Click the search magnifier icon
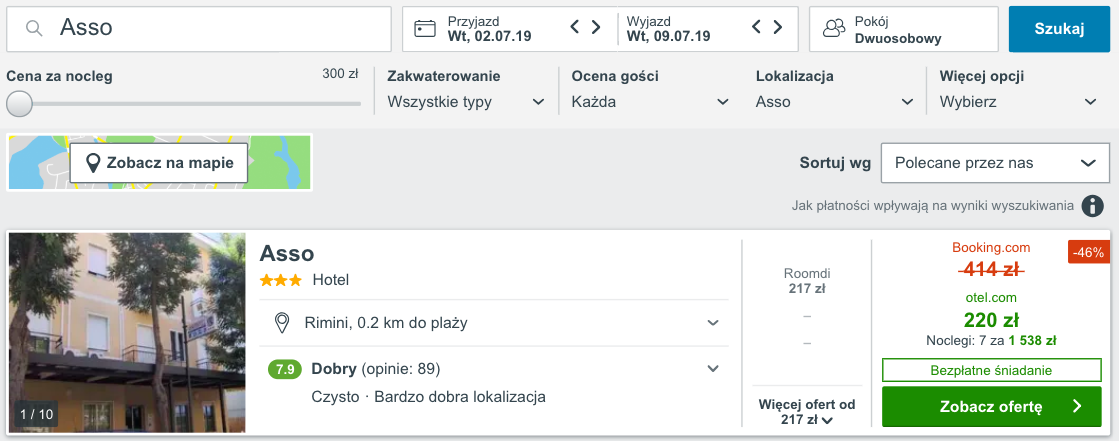The height and width of the screenshot is (441, 1119). (x=34, y=28)
